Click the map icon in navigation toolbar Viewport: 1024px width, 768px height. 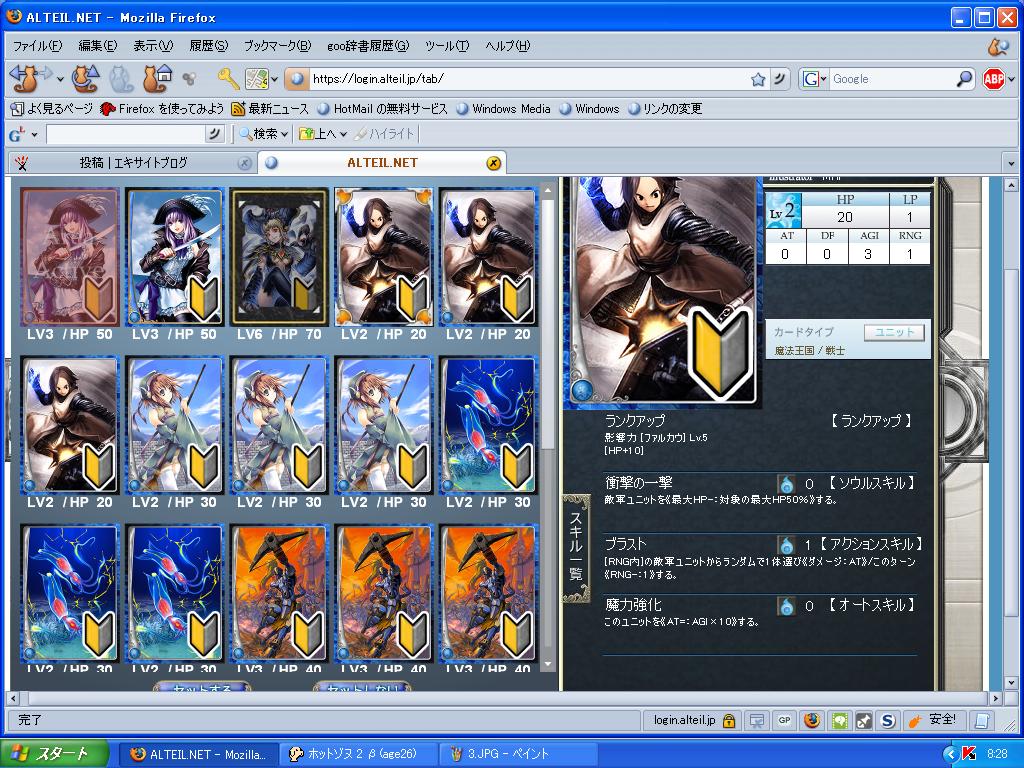(257, 79)
